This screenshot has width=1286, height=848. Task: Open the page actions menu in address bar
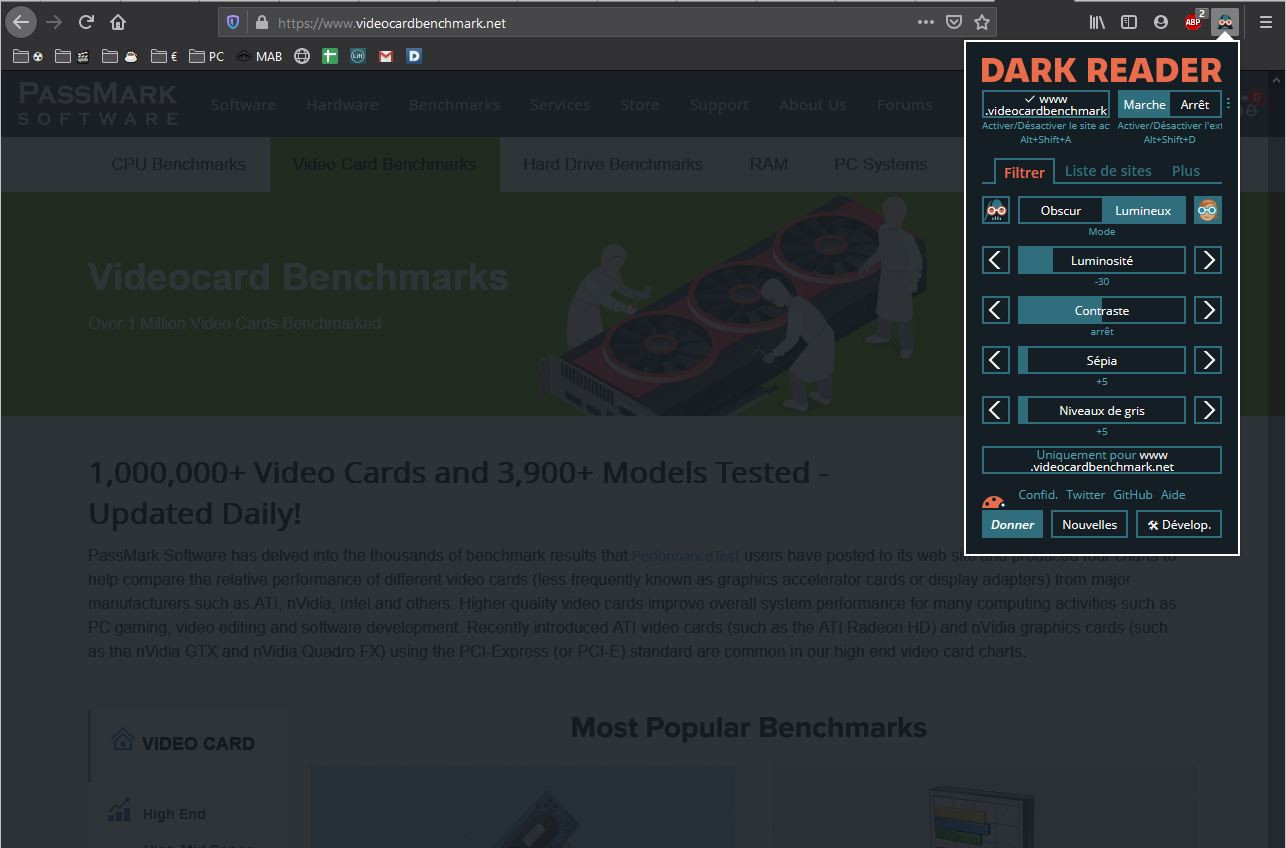coord(924,21)
